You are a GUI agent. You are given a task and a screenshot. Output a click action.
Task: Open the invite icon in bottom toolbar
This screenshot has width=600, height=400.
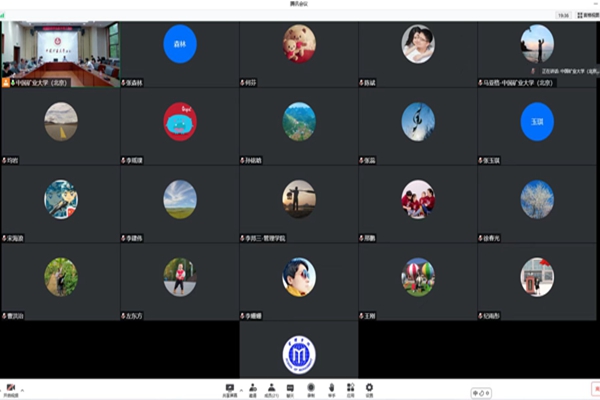[x=252, y=388]
